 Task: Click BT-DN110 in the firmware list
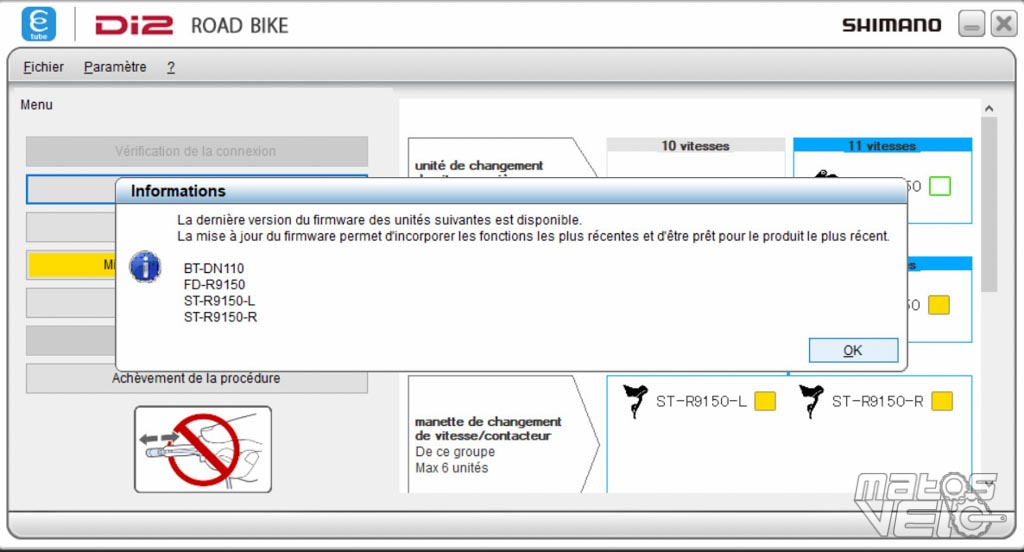(x=214, y=268)
